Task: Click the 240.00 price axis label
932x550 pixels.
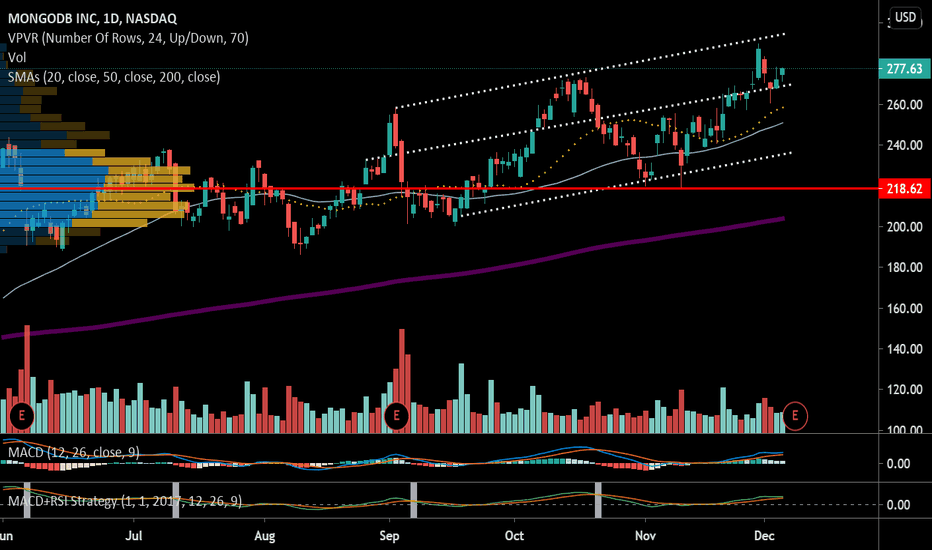Action: [905, 145]
